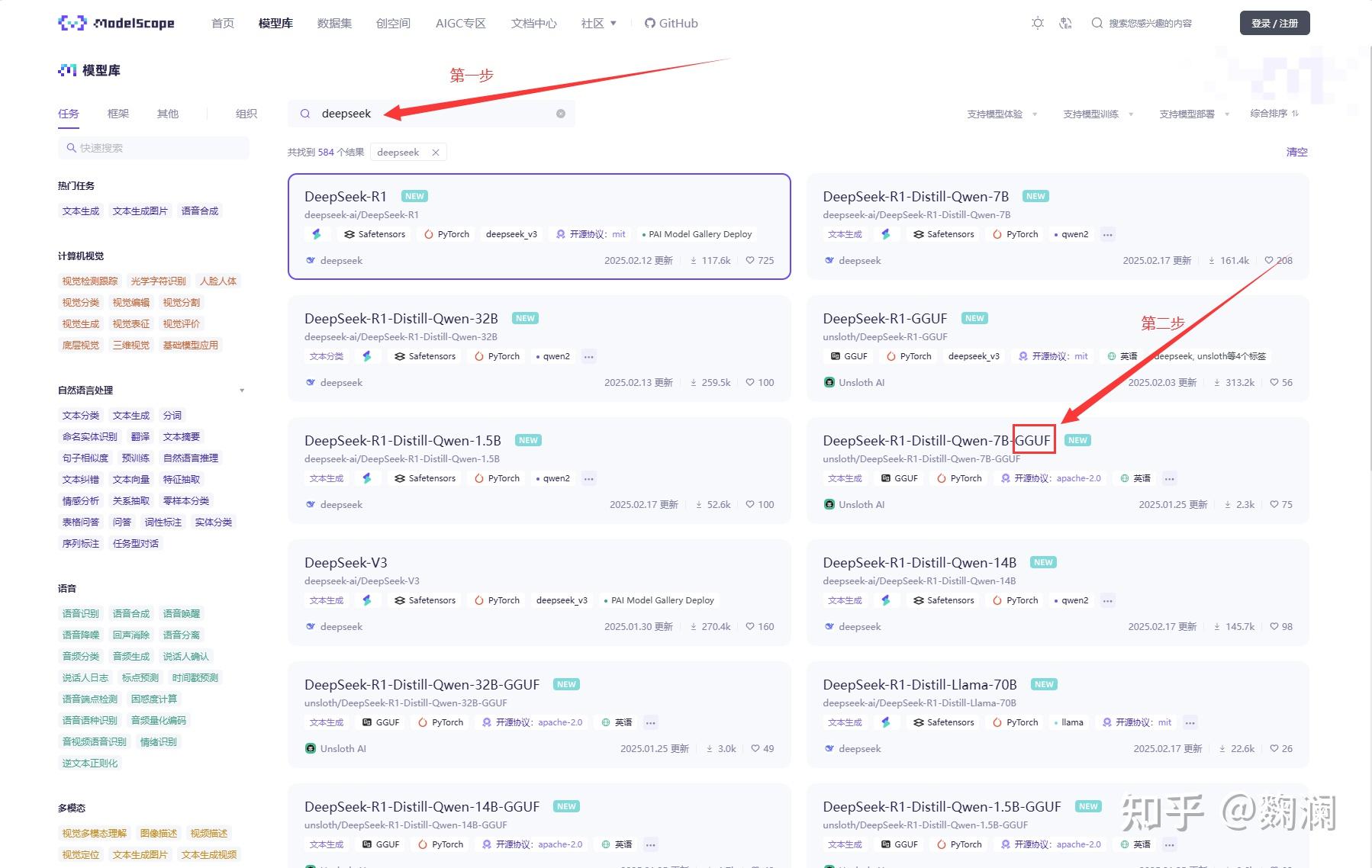Click the unsloth/DeepSeek-R1-GGUF path text

885,337
